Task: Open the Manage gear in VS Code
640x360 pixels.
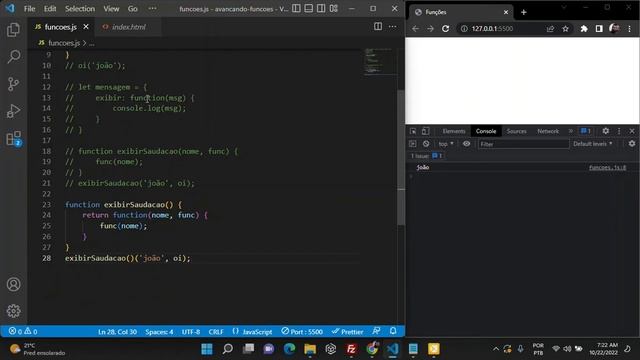Action: (x=13, y=311)
